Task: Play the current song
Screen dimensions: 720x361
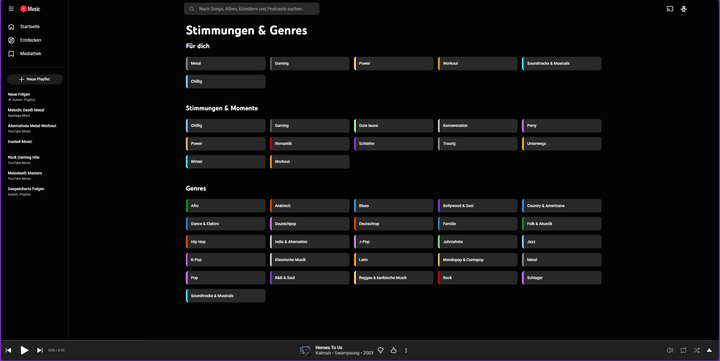Action: point(24,350)
